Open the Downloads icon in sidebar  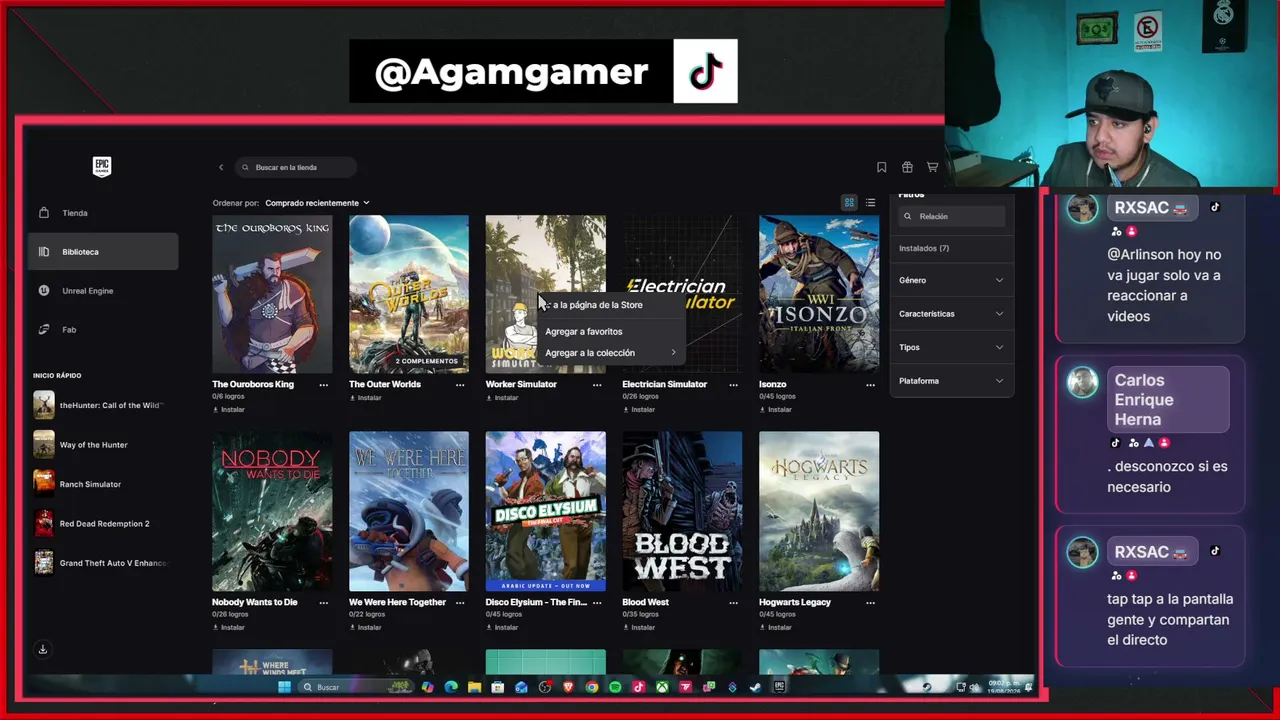[x=43, y=650]
